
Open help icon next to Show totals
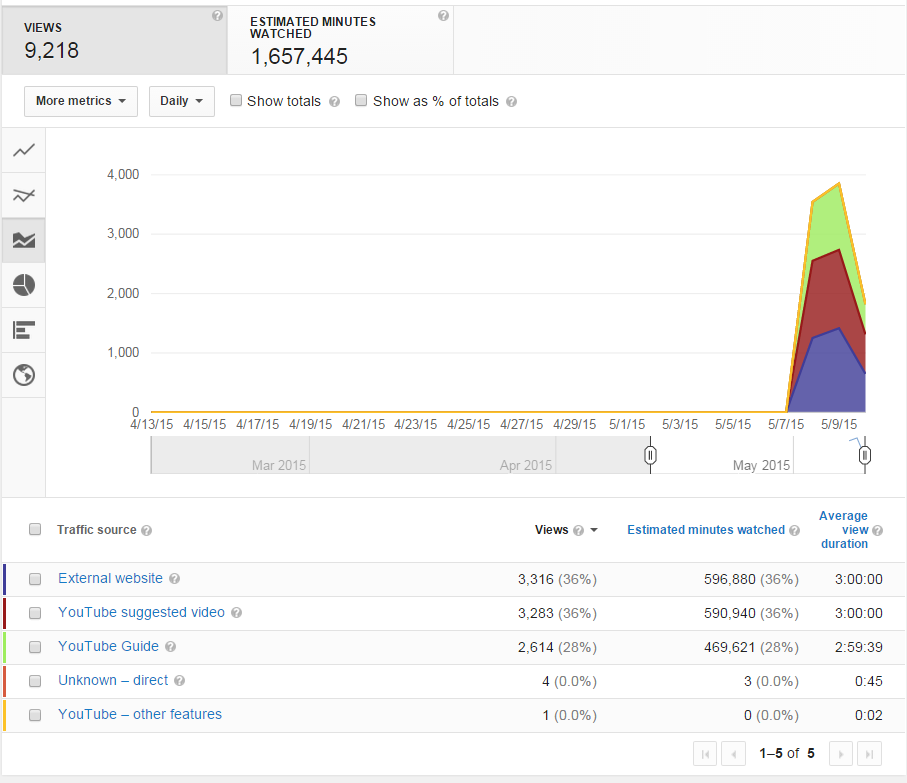pos(334,102)
